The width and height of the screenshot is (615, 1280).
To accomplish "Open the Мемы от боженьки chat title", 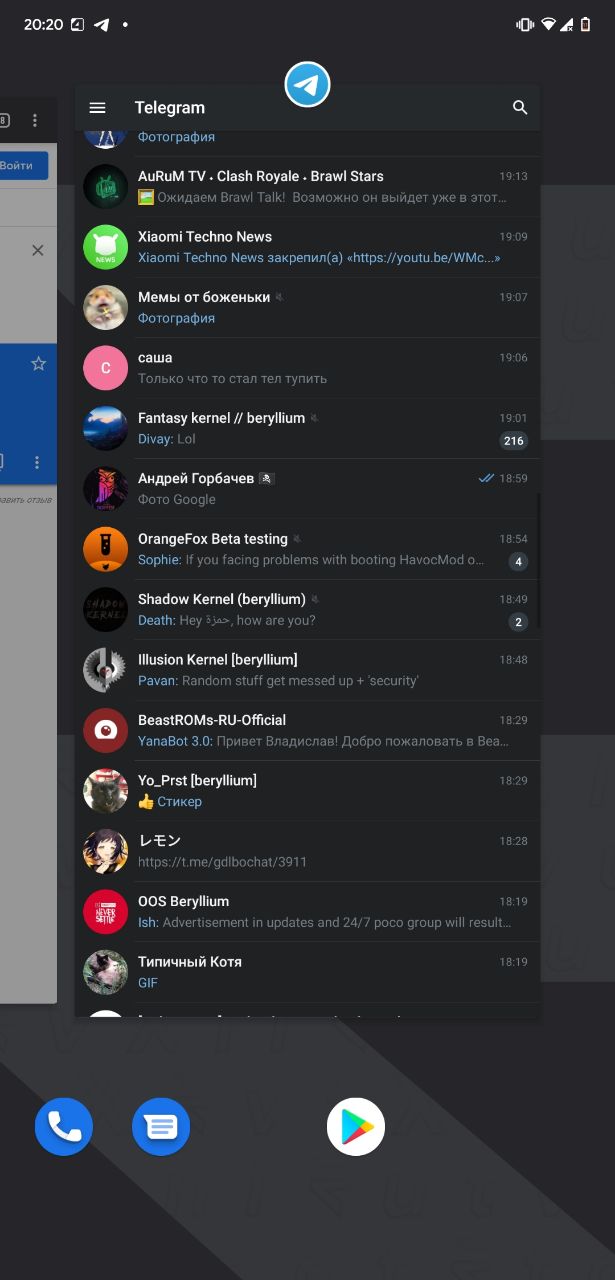I will (204, 297).
